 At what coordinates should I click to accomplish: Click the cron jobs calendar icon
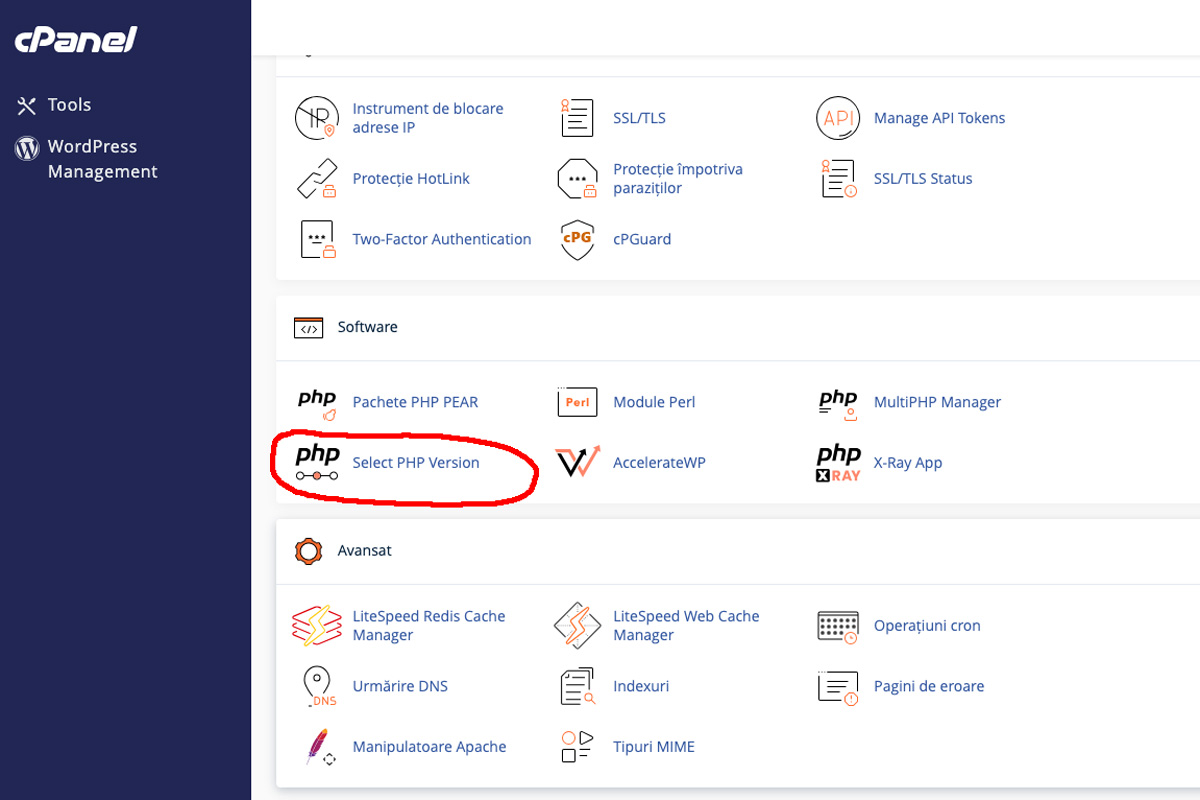point(838,627)
